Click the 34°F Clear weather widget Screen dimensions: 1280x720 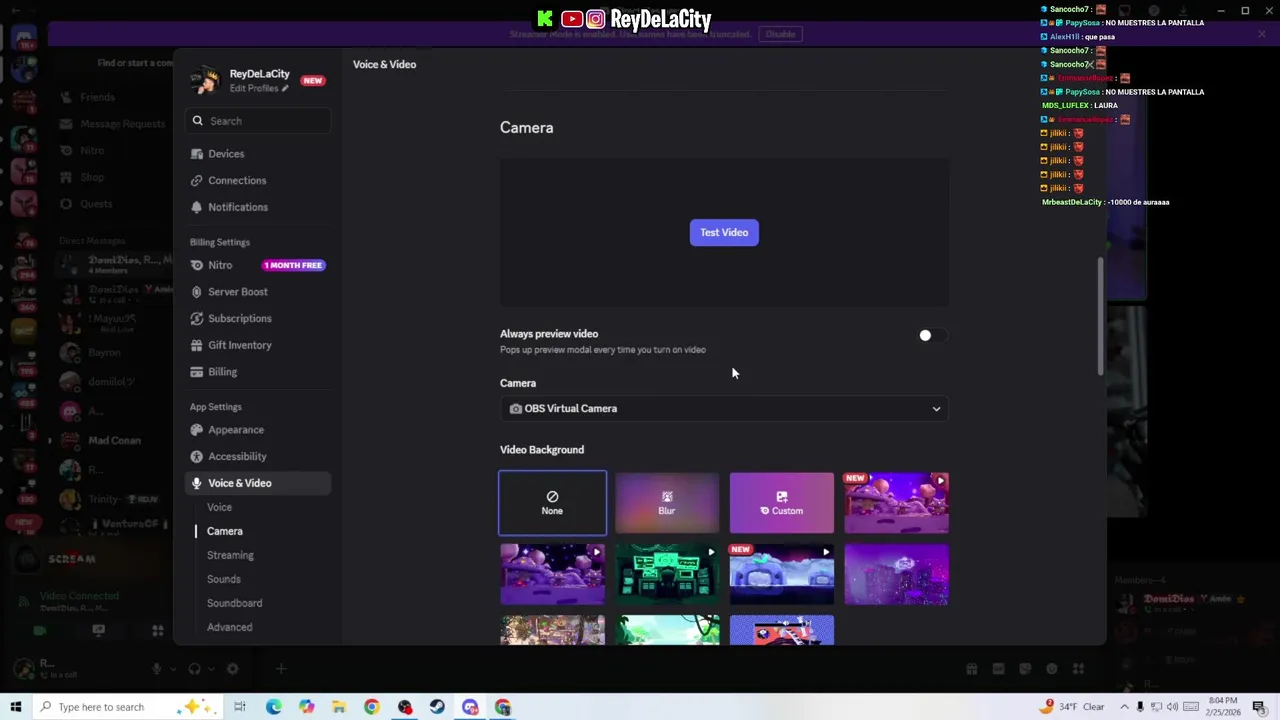(1074, 707)
